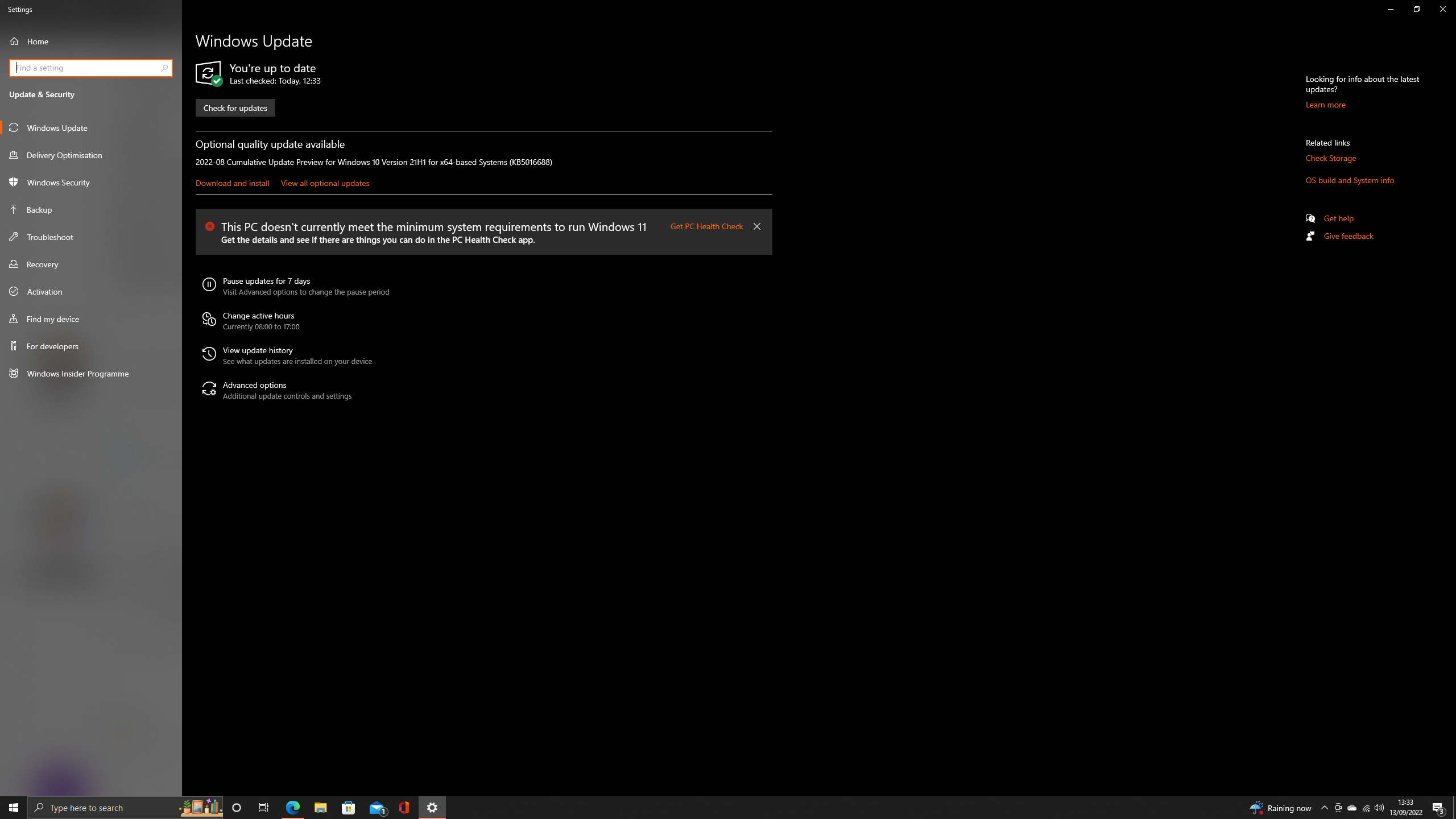This screenshot has width=1456, height=819.
Task: Click the KB5016688 cumulative update text
Action: pyautogui.click(x=374, y=162)
